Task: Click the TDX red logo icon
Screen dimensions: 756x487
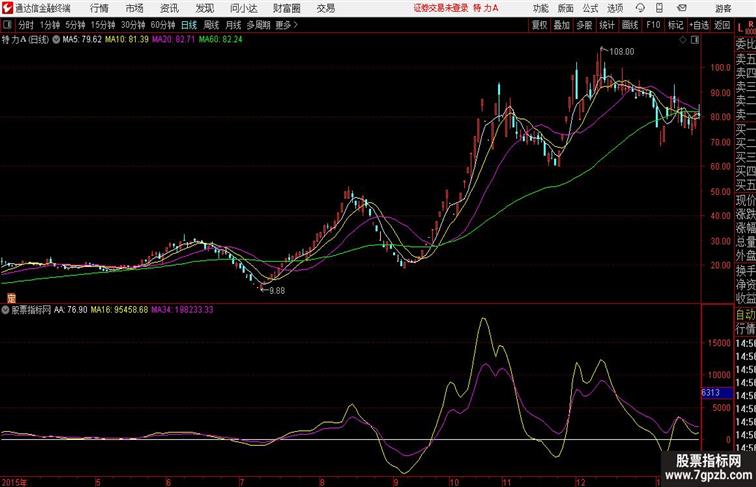Action: pos(7,8)
